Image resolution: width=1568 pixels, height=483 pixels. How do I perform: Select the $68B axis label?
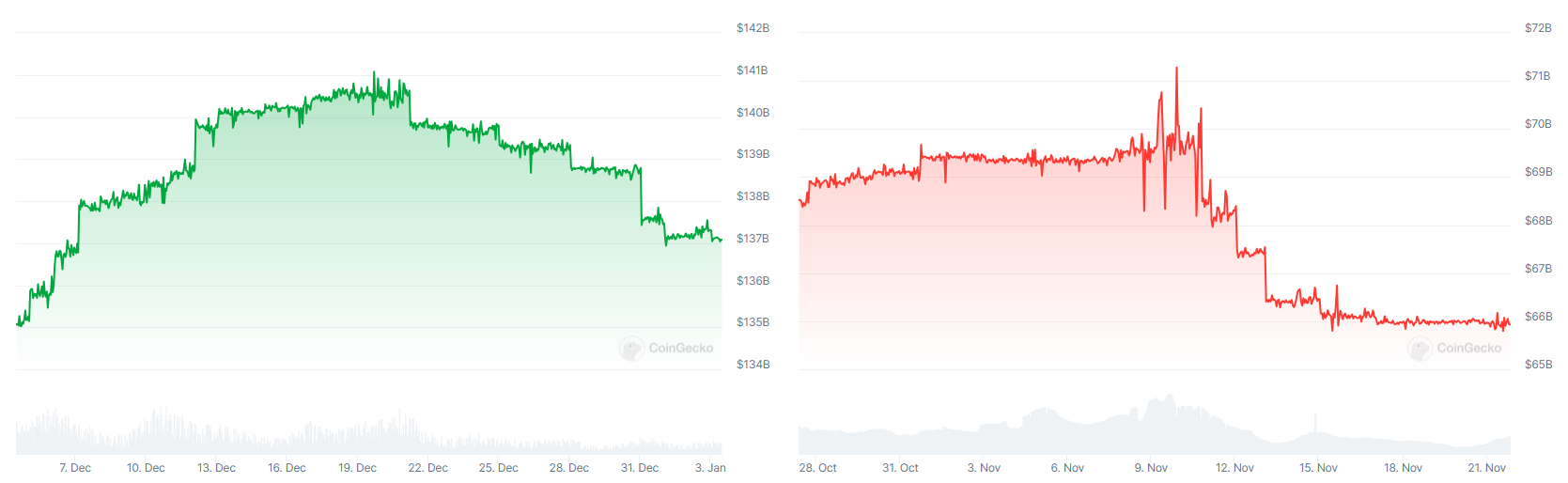[x=1538, y=221]
